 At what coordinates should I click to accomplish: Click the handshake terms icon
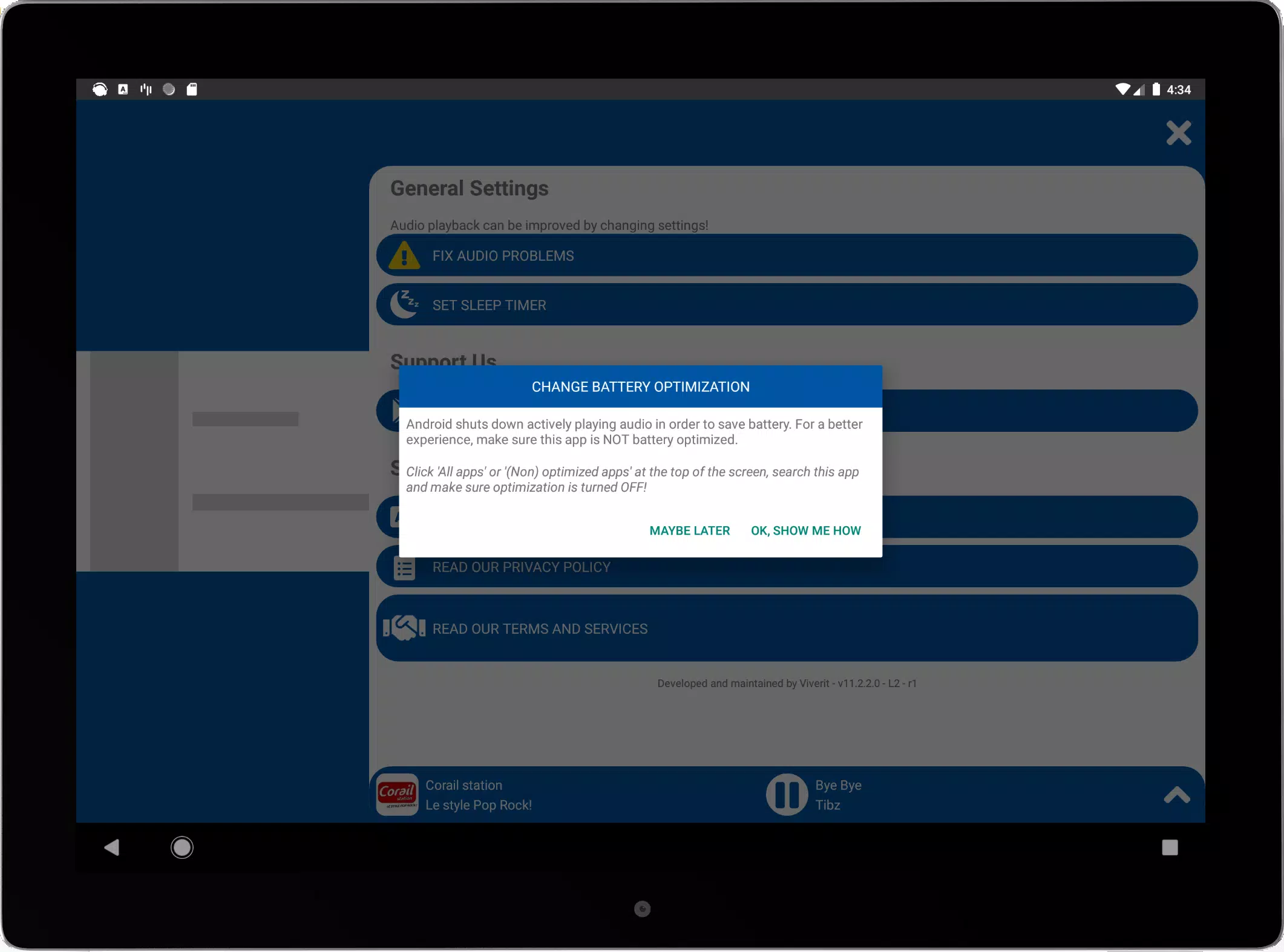click(404, 628)
